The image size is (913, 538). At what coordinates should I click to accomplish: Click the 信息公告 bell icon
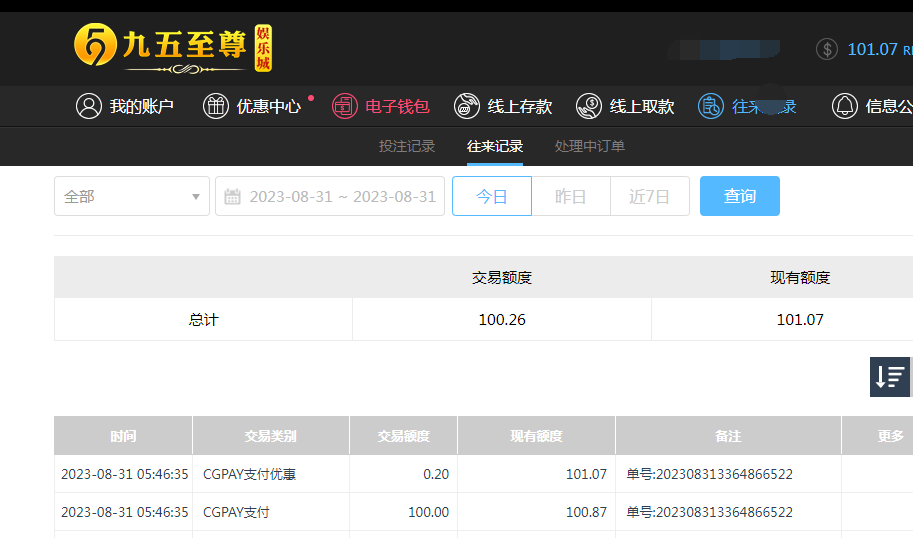(x=844, y=106)
